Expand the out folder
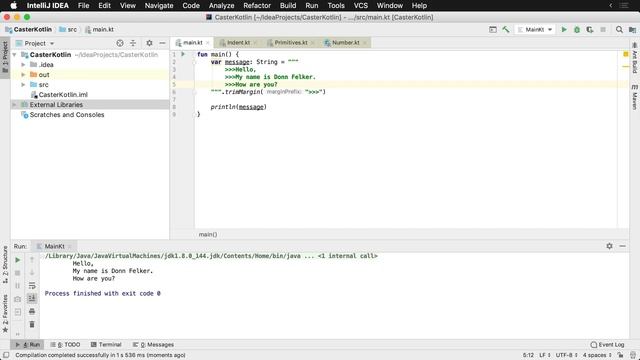 [23, 75]
